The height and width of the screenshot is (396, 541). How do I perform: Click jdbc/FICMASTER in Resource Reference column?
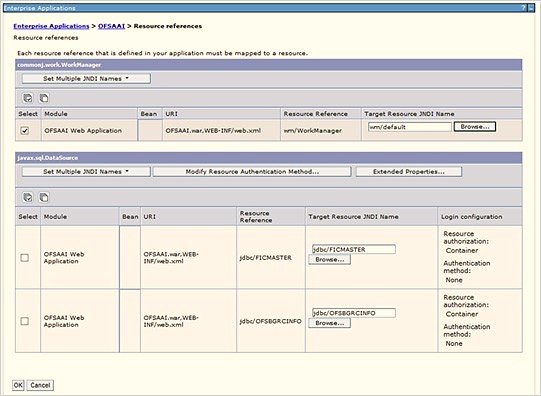266,258
